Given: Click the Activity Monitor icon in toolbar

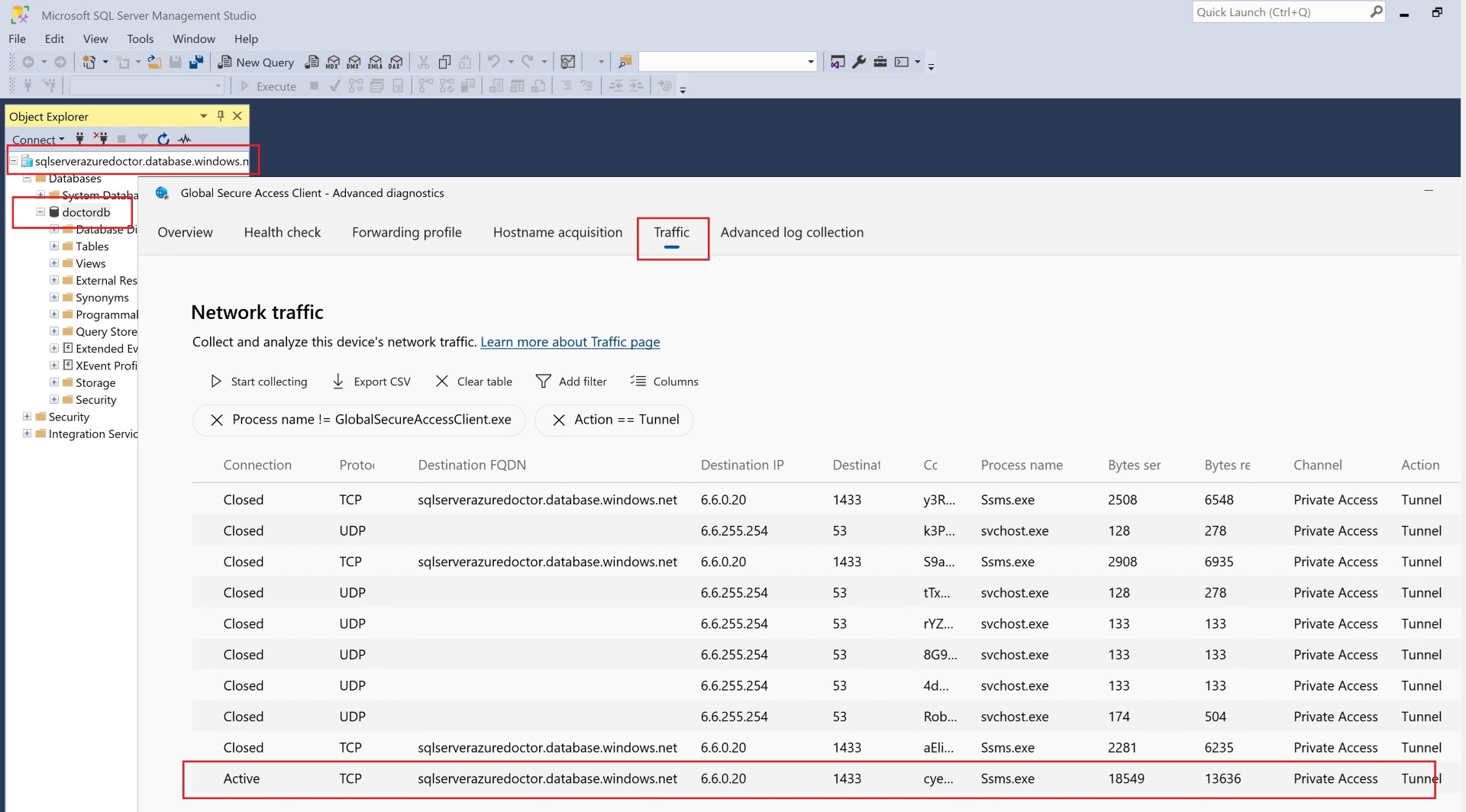Looking at the screenshot, I should 567,62.
